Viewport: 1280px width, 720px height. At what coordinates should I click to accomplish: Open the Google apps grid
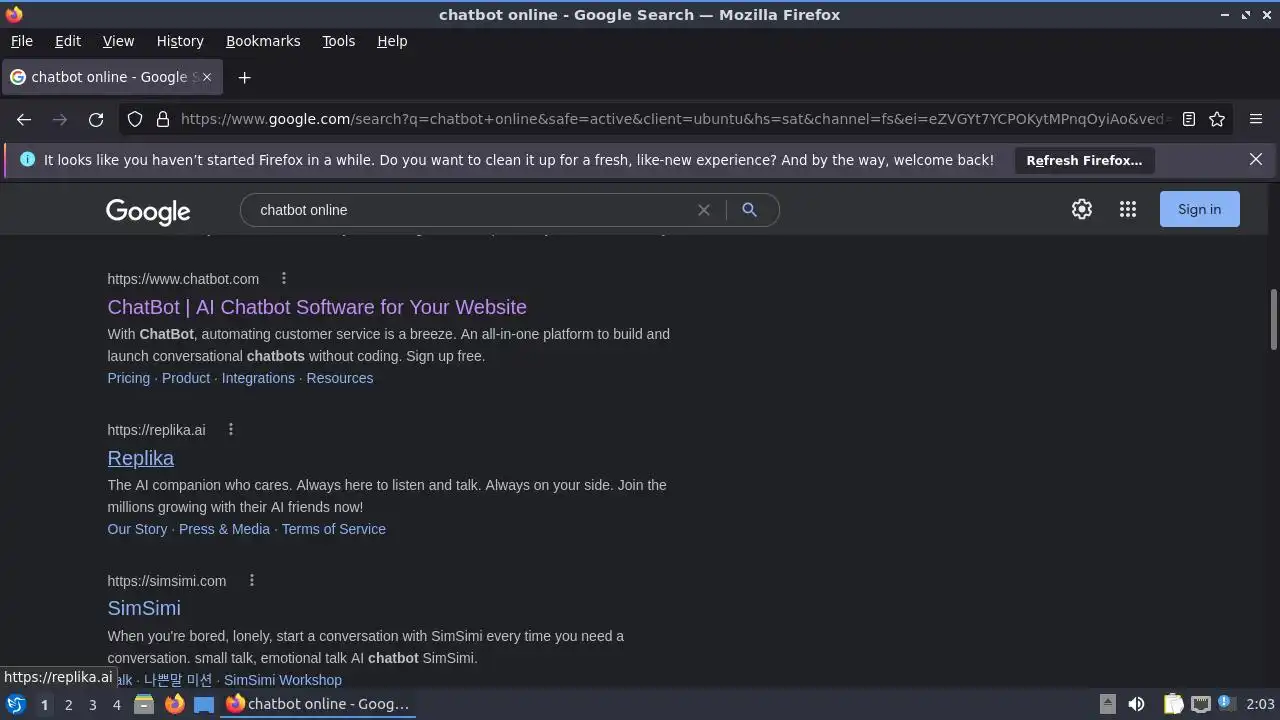click(1128, 209)
